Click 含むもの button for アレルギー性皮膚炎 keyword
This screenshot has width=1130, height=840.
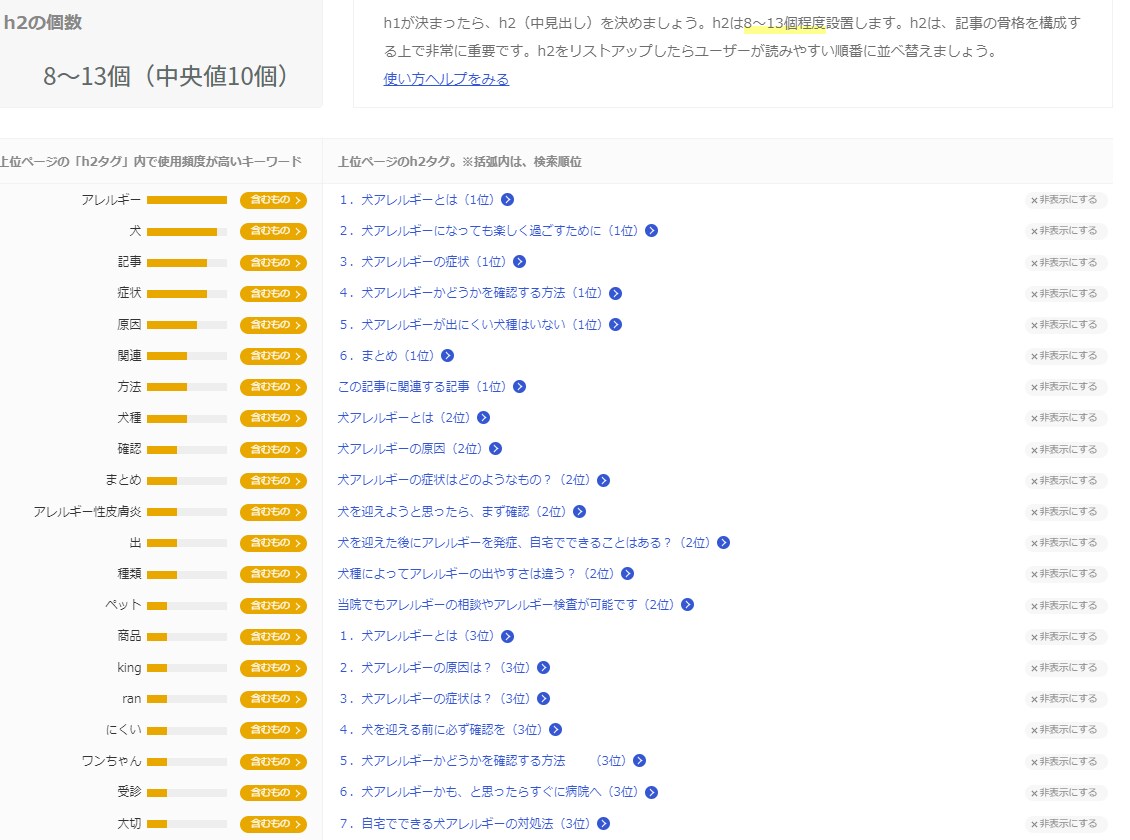[274, 511]
